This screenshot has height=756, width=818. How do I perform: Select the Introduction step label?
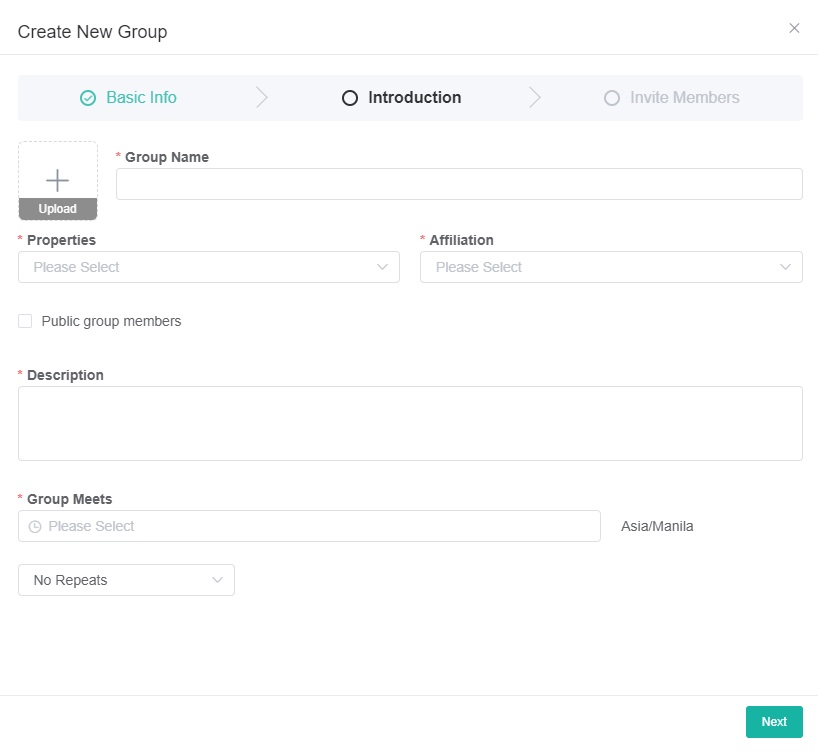pos(414,98)
